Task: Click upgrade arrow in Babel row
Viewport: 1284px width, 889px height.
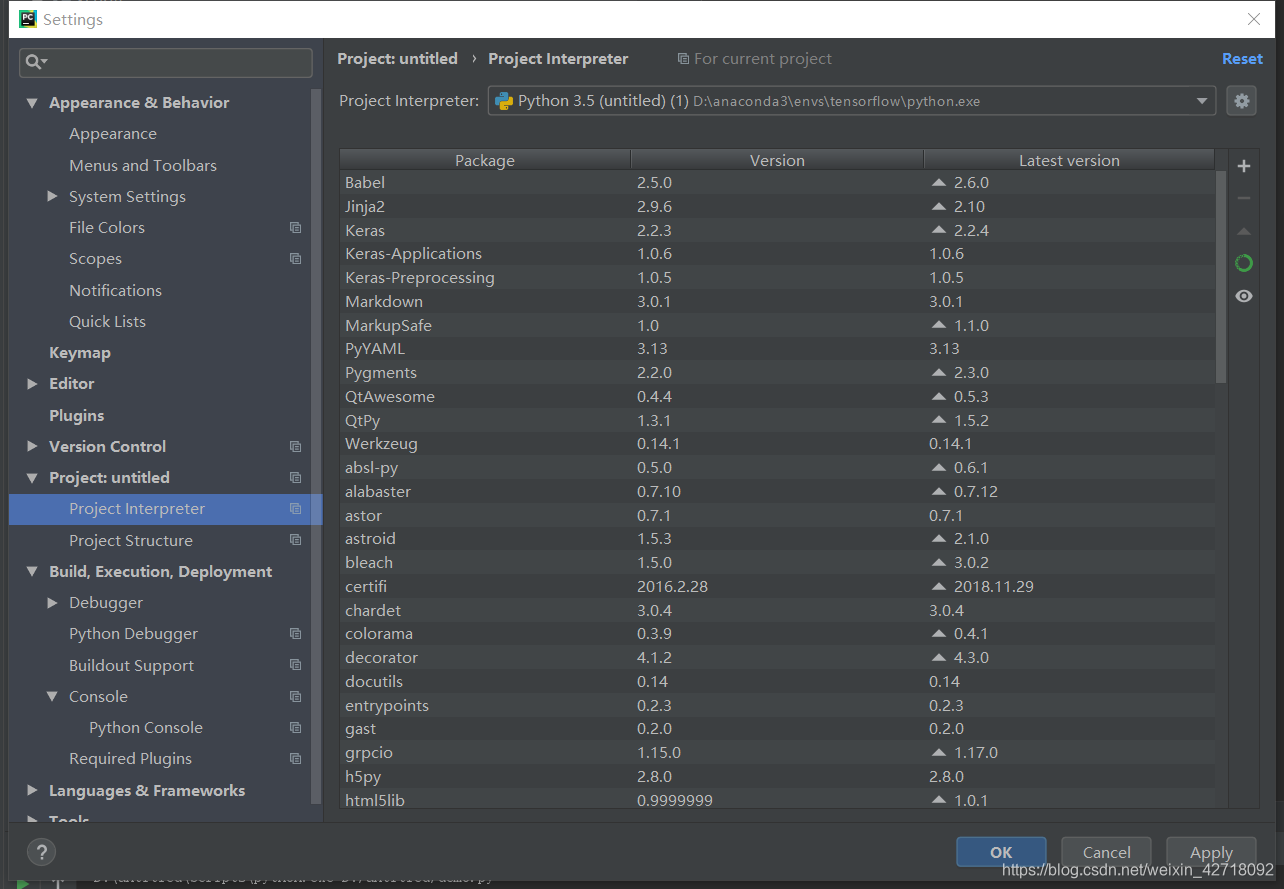Action: [x=938, y=182]
